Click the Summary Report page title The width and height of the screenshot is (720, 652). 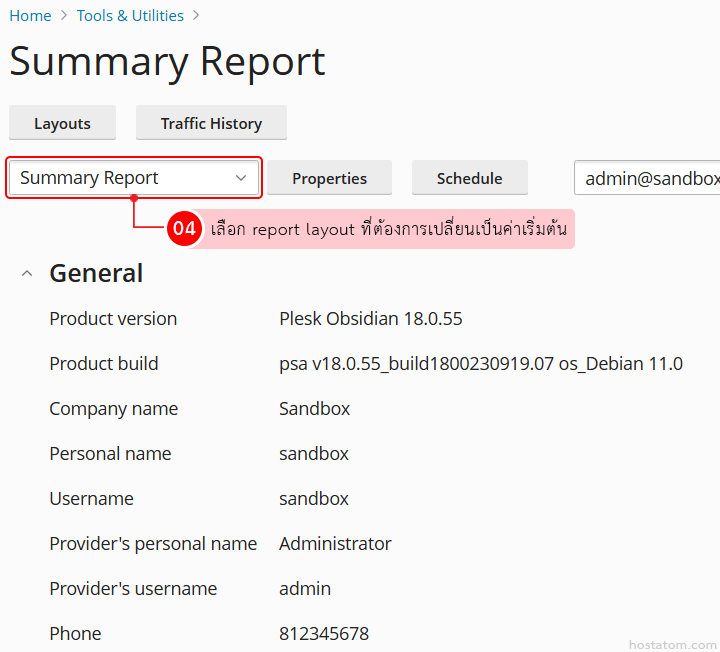click(x=167, y=62)
